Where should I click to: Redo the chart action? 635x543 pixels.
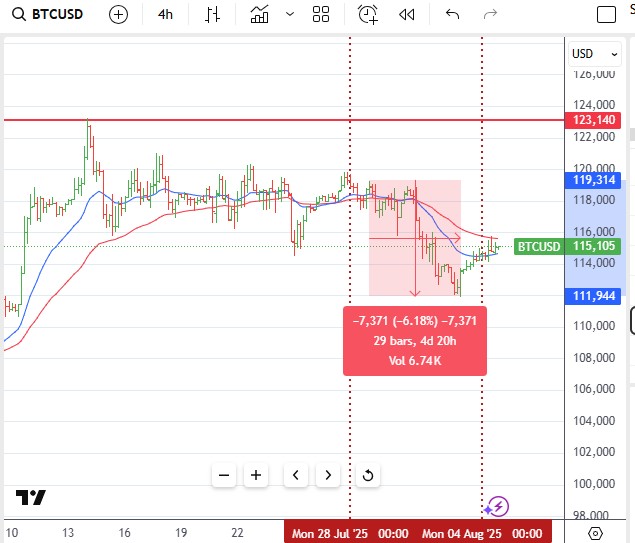pyautogui.click(x=490, y=15)
